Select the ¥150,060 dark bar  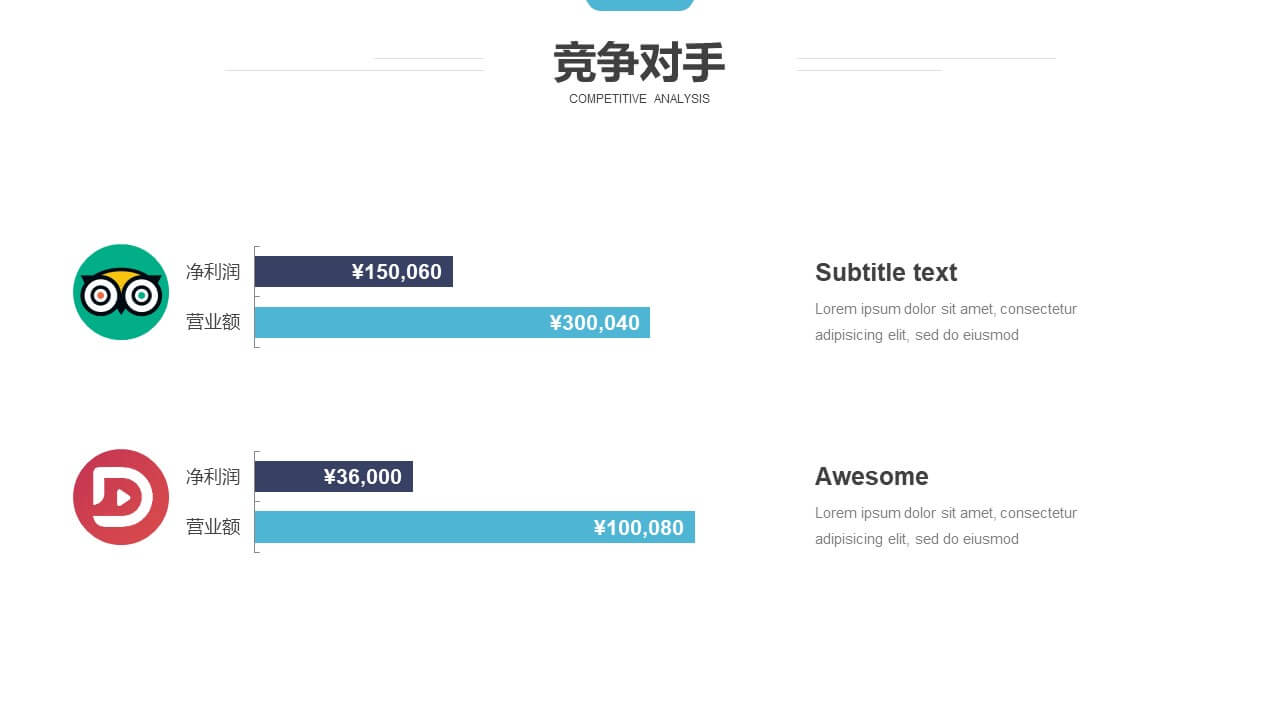tap(354, 272)
